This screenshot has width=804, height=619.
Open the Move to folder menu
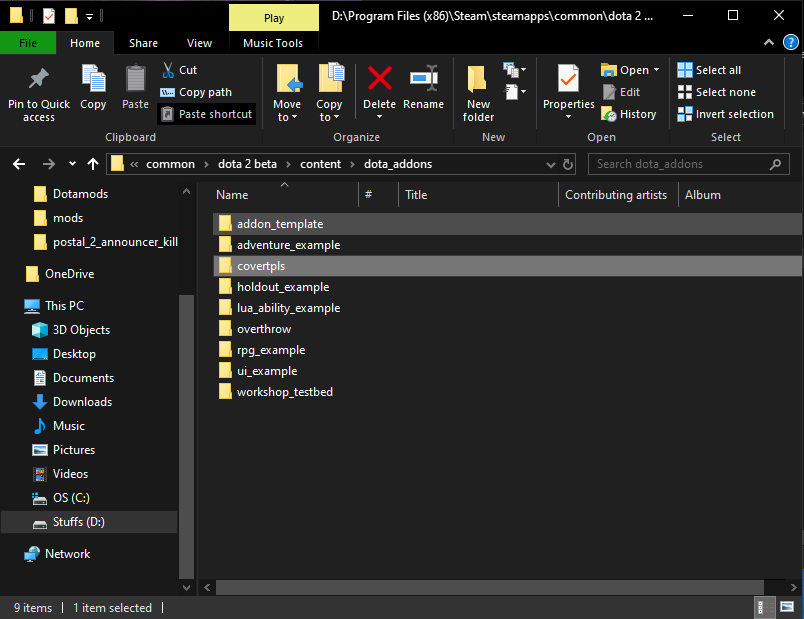click(x=287, y=93)
